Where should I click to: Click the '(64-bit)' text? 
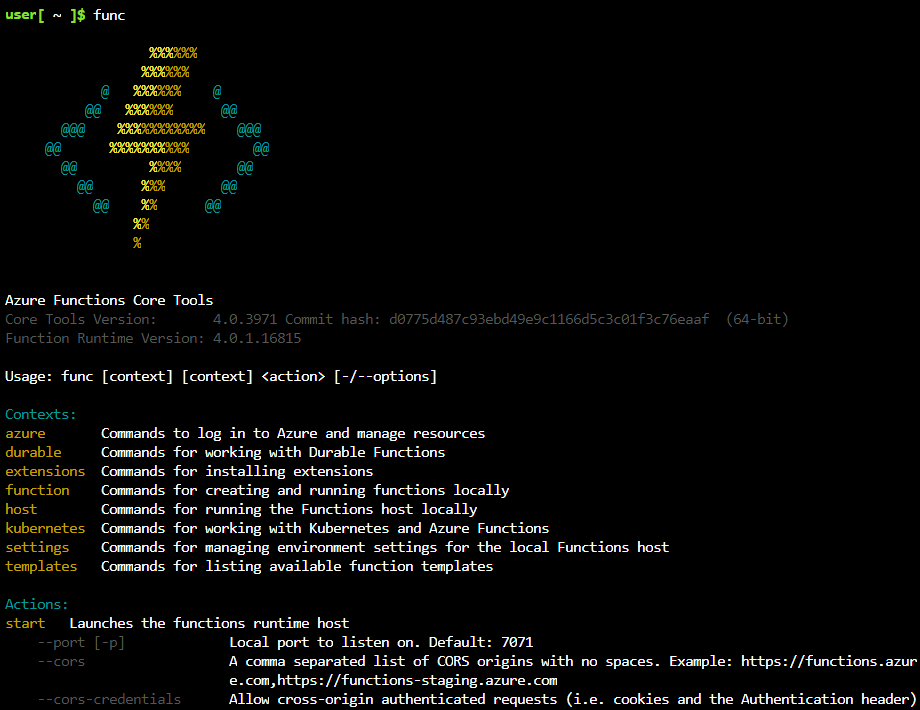(757, 319)
